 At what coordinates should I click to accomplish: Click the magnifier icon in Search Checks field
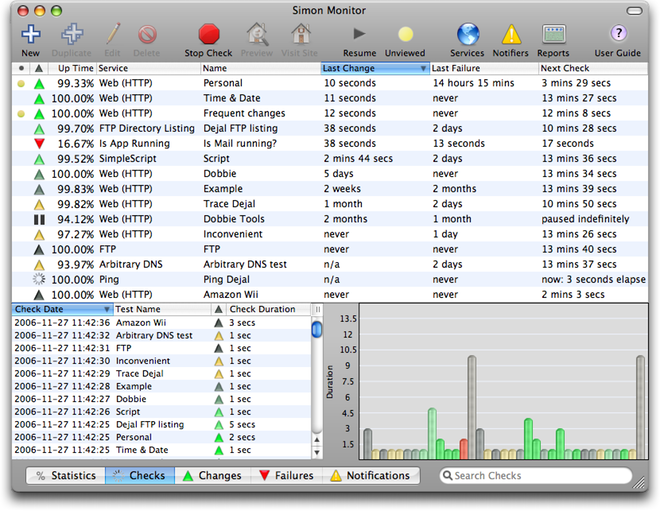pos(447,475)
